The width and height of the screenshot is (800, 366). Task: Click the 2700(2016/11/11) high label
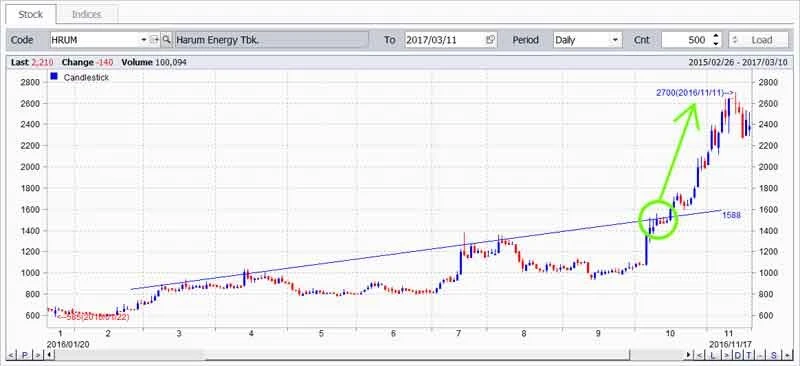click(695, 93)
